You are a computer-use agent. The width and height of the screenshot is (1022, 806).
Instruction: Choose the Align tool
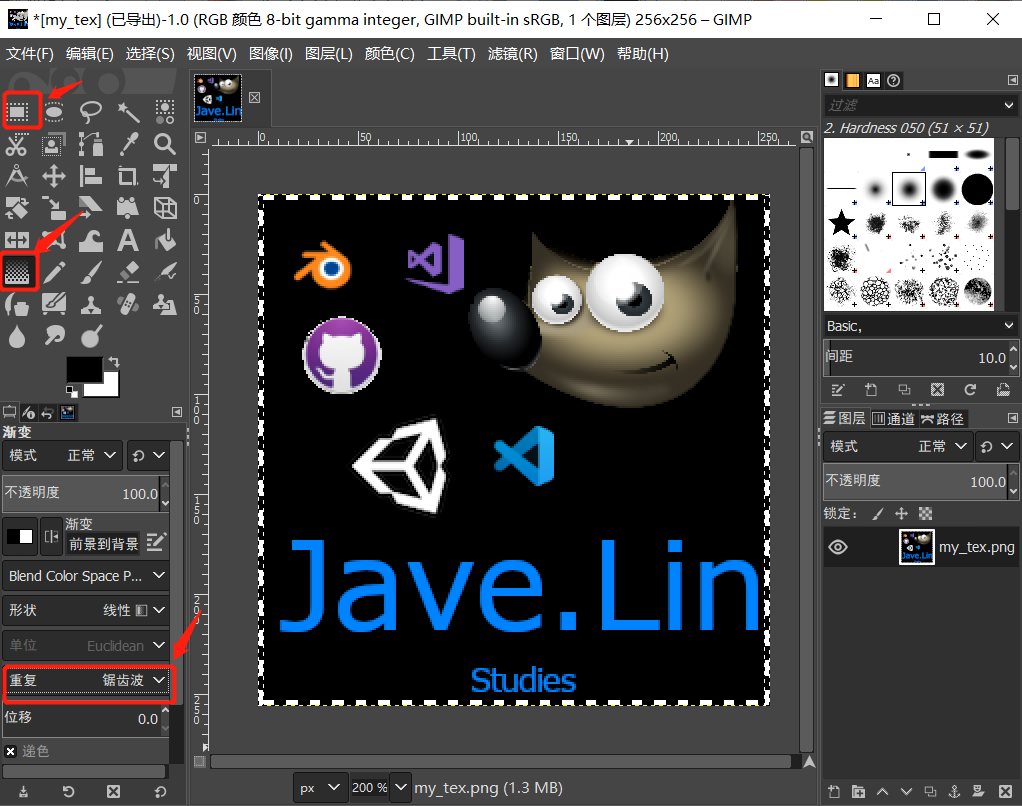pos(91,176)
